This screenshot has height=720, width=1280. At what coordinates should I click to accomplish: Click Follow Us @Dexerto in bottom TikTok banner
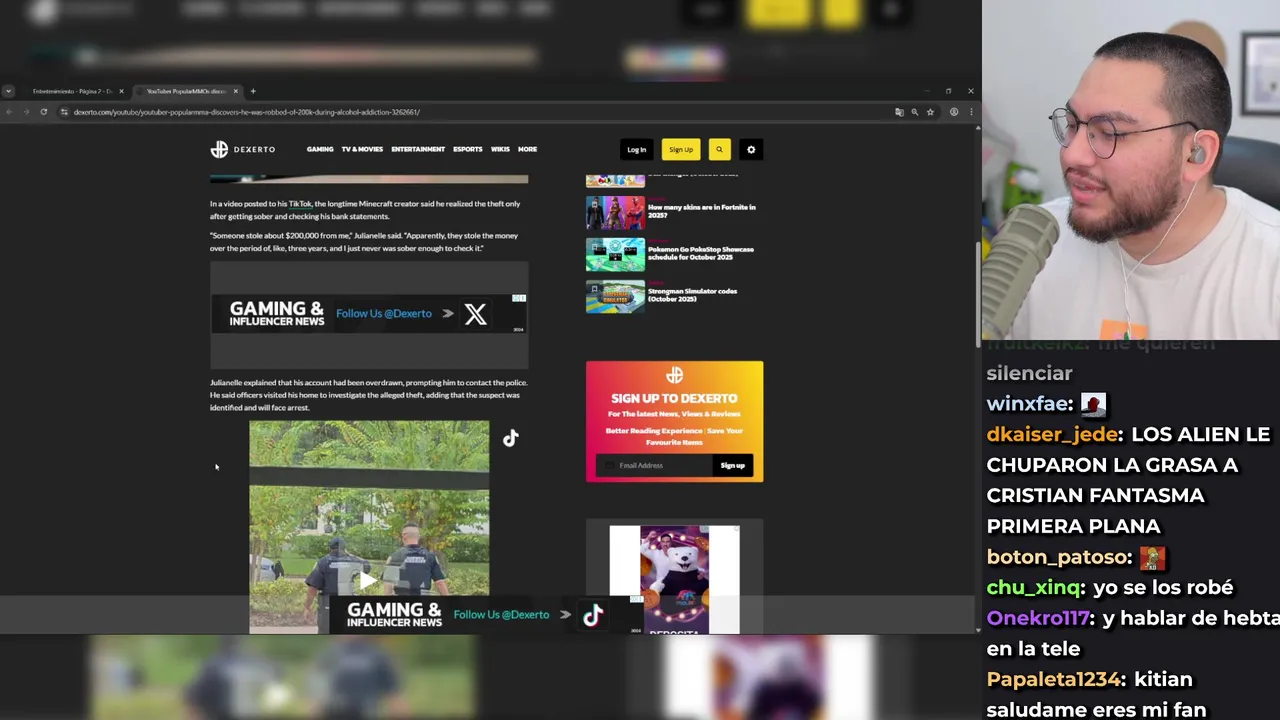tap(501, 615)
